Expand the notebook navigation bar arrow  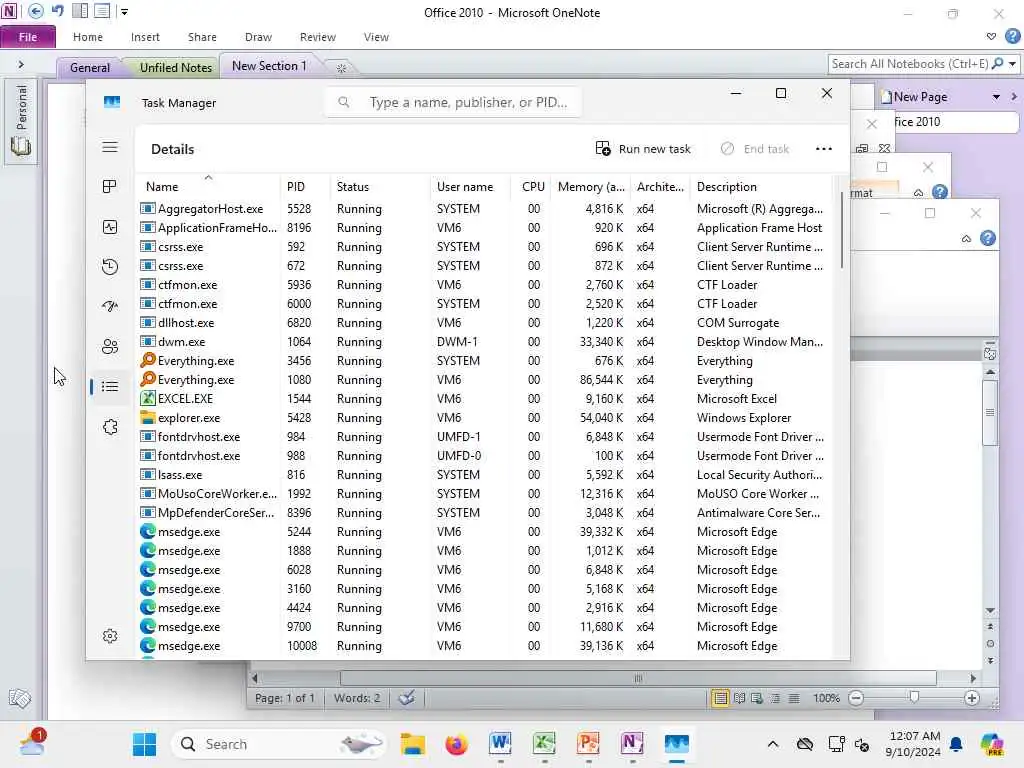coord(21,65)
